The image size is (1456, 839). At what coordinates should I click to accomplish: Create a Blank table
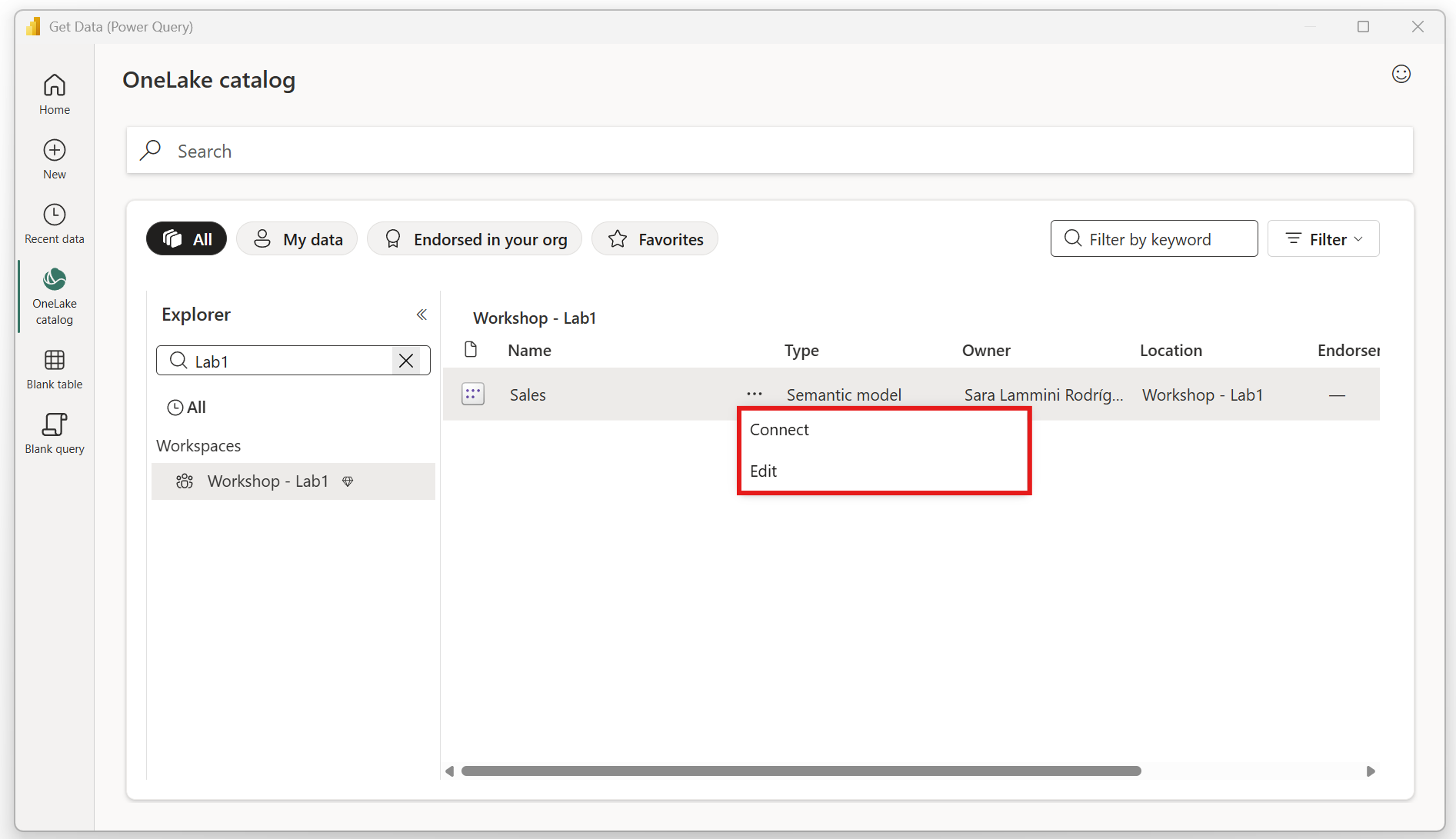tap(55, 368)
